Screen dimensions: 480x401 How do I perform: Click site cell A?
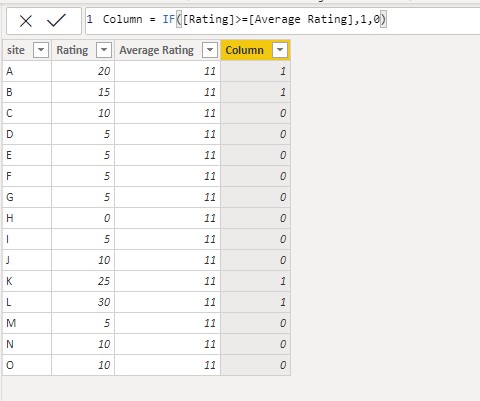[x=27, y=71]
